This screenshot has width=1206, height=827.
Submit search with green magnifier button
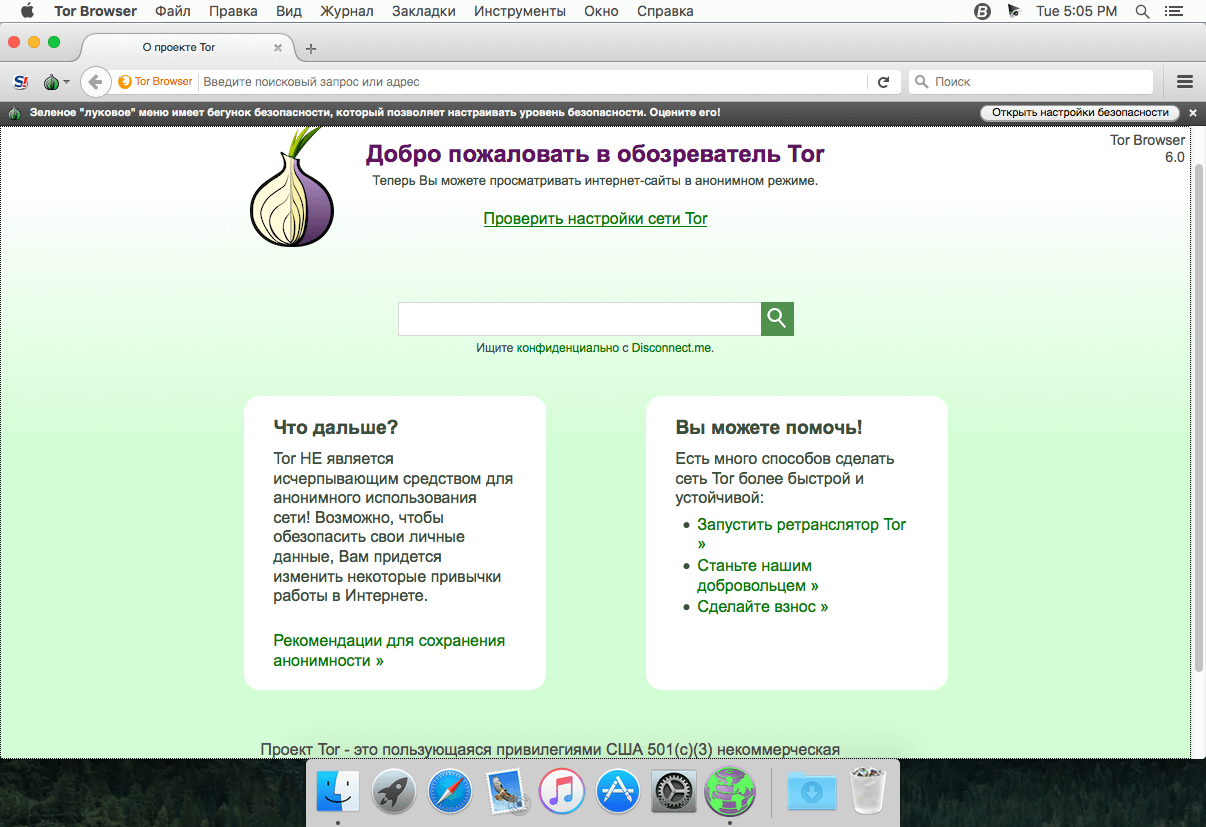(x=777, y=319)
